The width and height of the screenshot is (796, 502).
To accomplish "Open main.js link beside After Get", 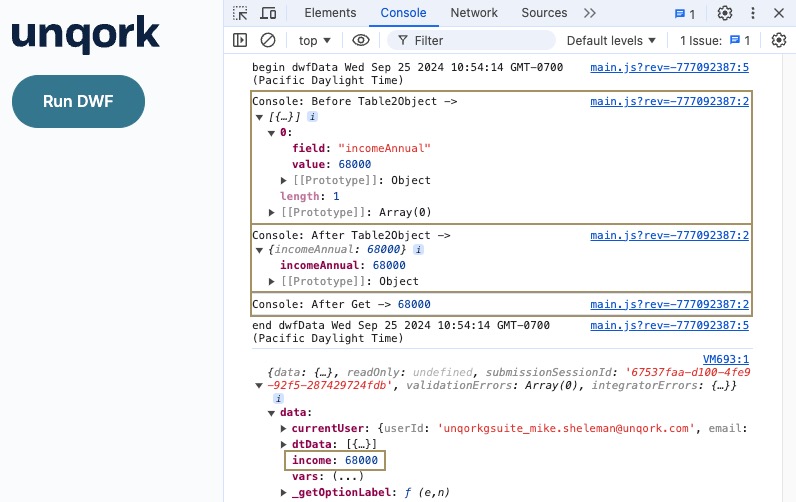I will coord(669,304).
